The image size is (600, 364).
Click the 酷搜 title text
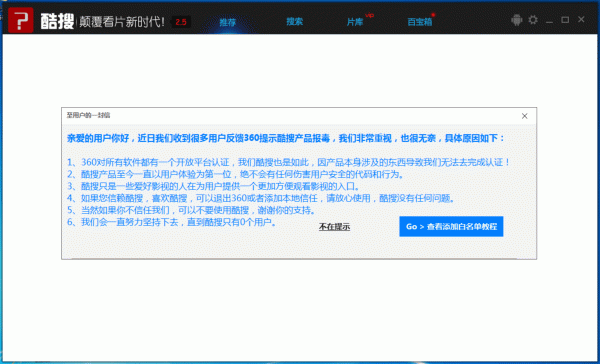coord(57,21)
